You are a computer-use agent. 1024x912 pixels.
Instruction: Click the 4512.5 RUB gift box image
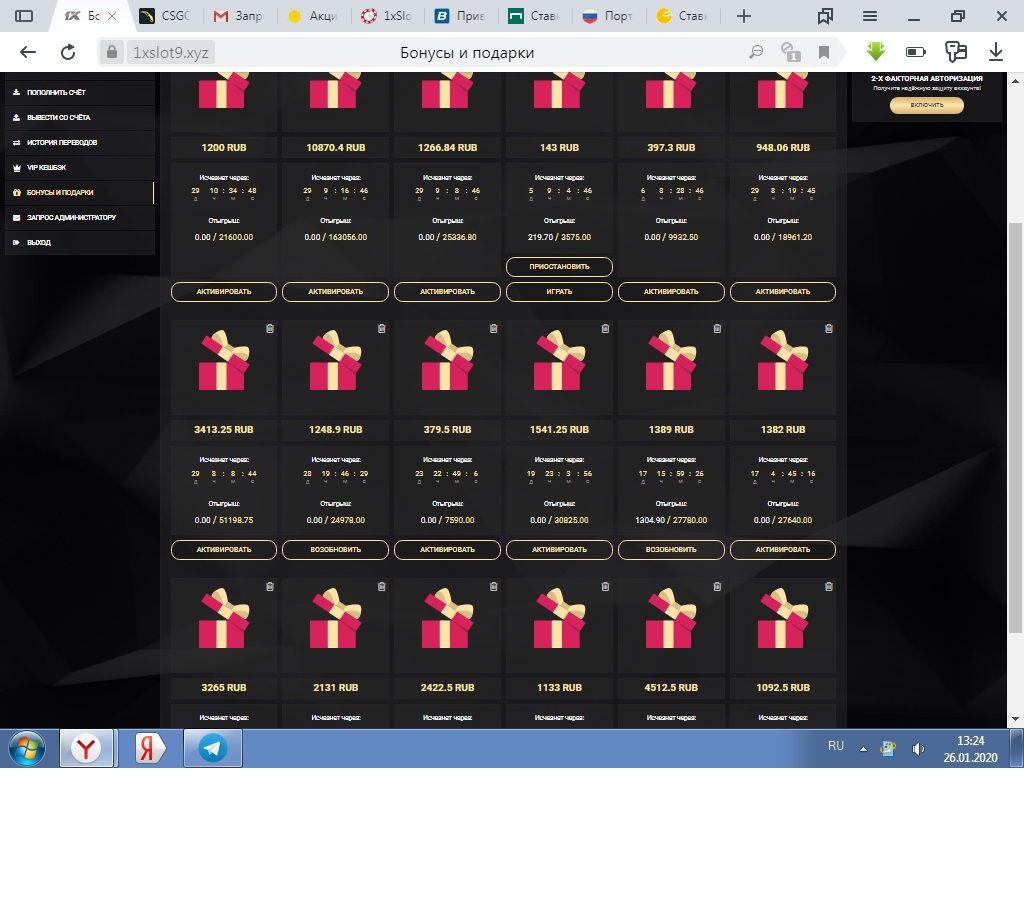(671, 618)
